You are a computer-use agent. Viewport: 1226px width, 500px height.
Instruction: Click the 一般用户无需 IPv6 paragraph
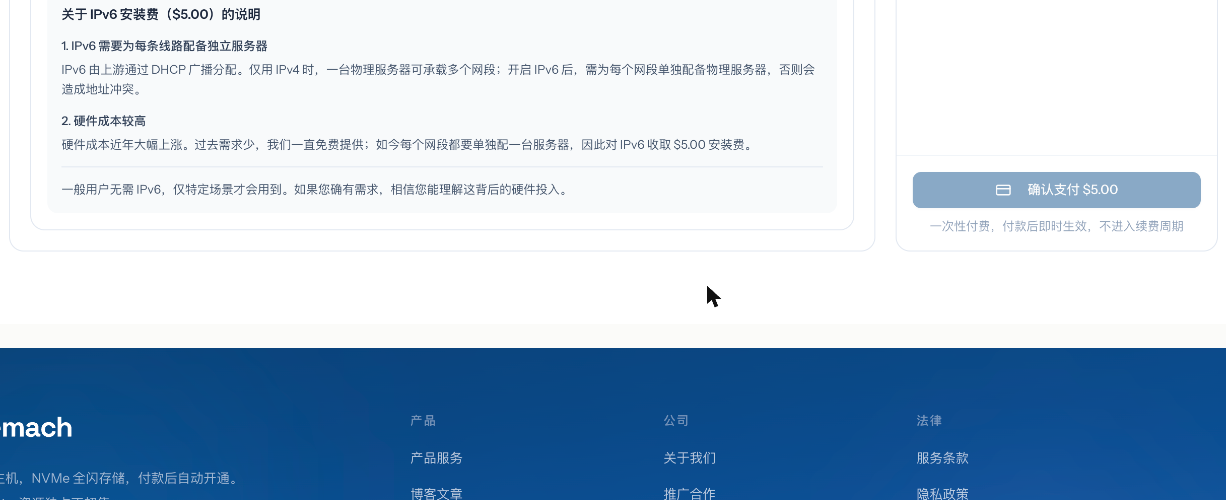[x=316, y=189]
